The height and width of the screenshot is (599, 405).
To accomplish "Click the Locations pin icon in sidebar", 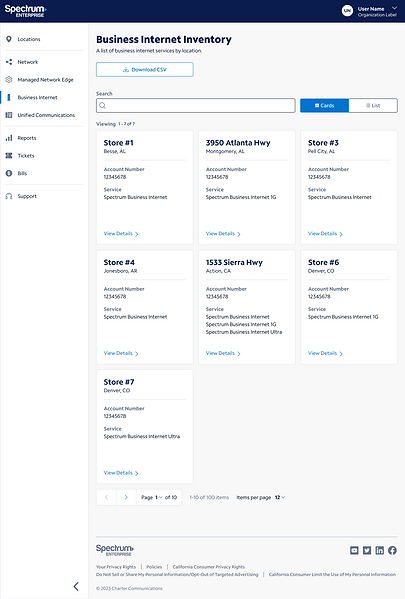I will (x=9, y=39).
